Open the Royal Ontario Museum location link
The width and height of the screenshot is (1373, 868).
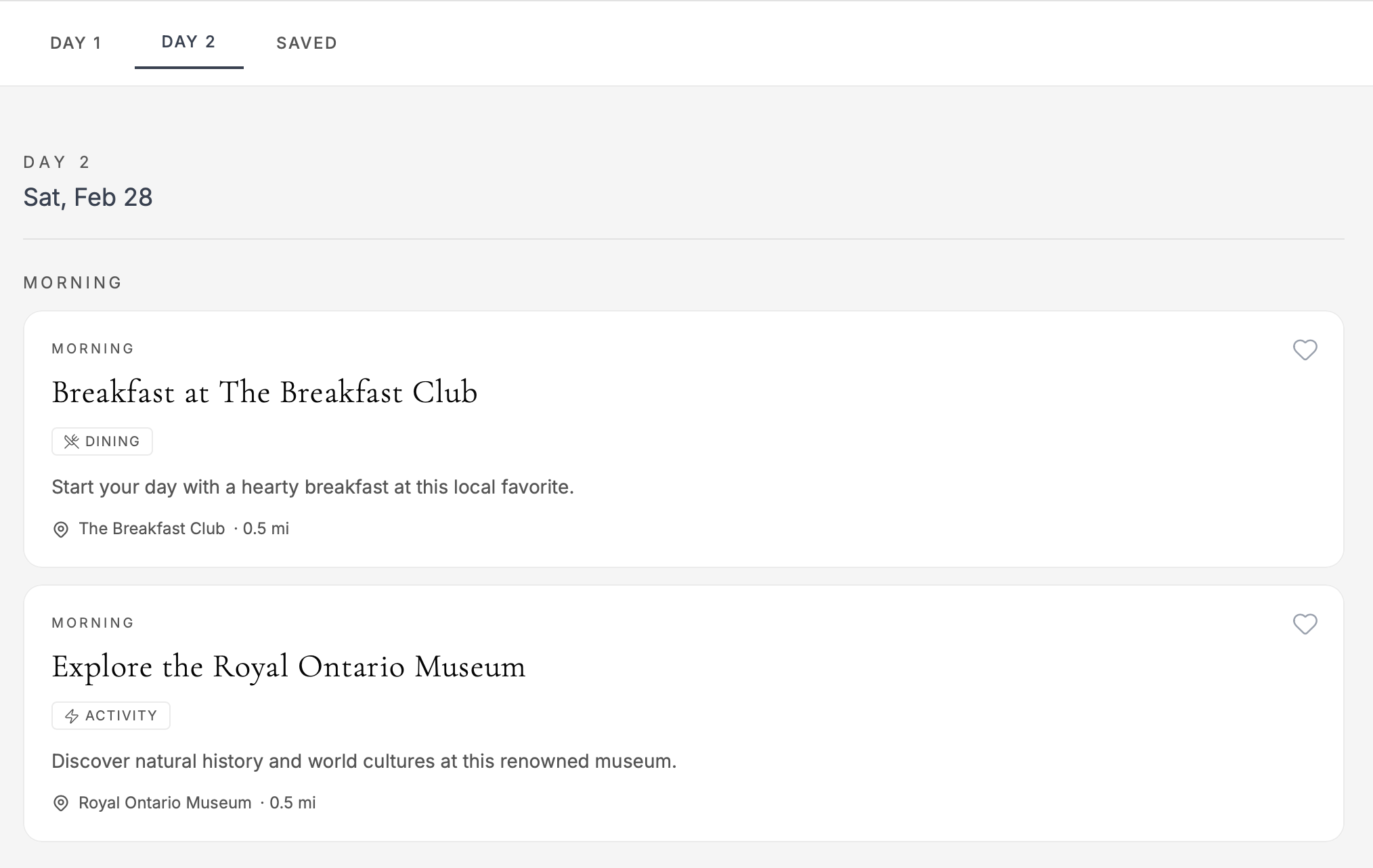tap(165, 803)
